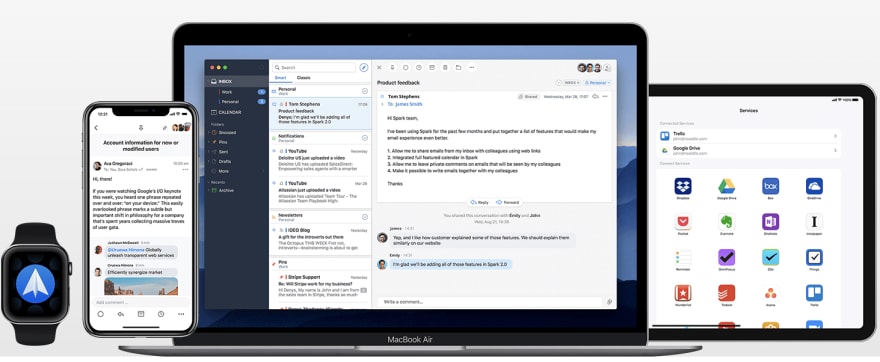Tap the snooze clock icon on iPhone bottom bar

click(x=161, y=314)
